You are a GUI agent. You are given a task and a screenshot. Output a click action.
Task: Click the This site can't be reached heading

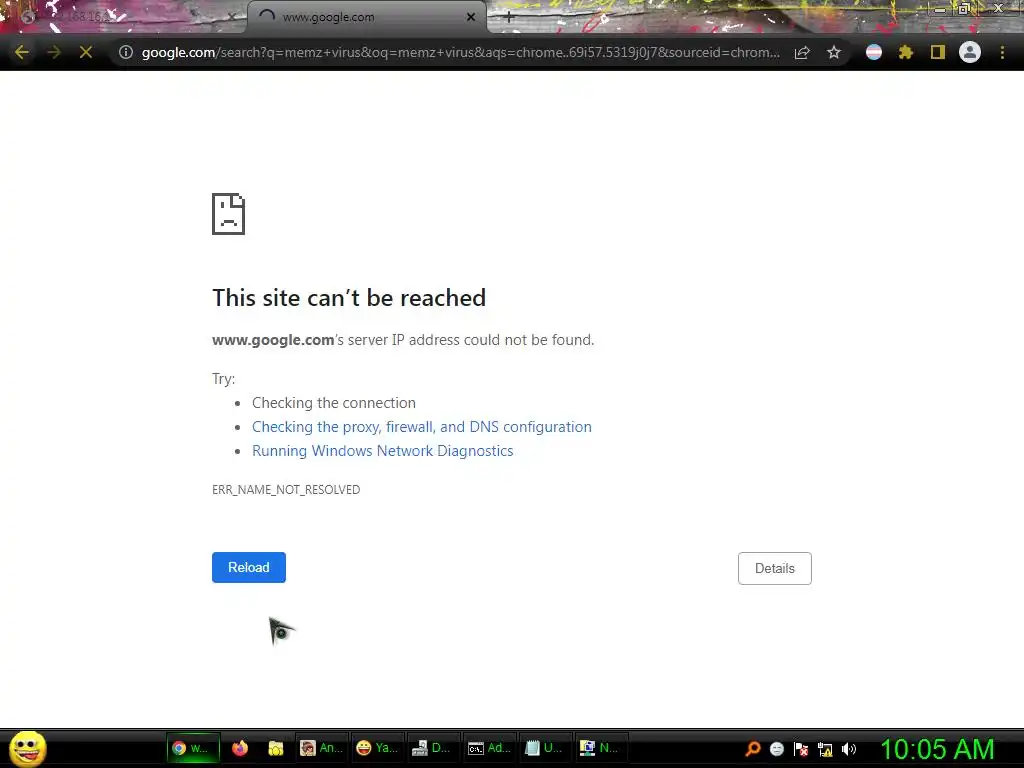(349, 298)
